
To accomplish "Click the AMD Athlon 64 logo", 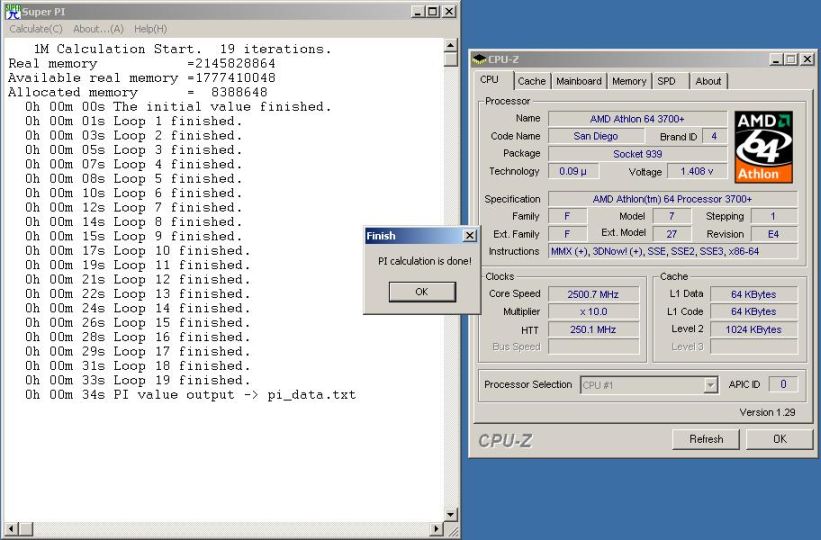I will (x=763, y=146).
